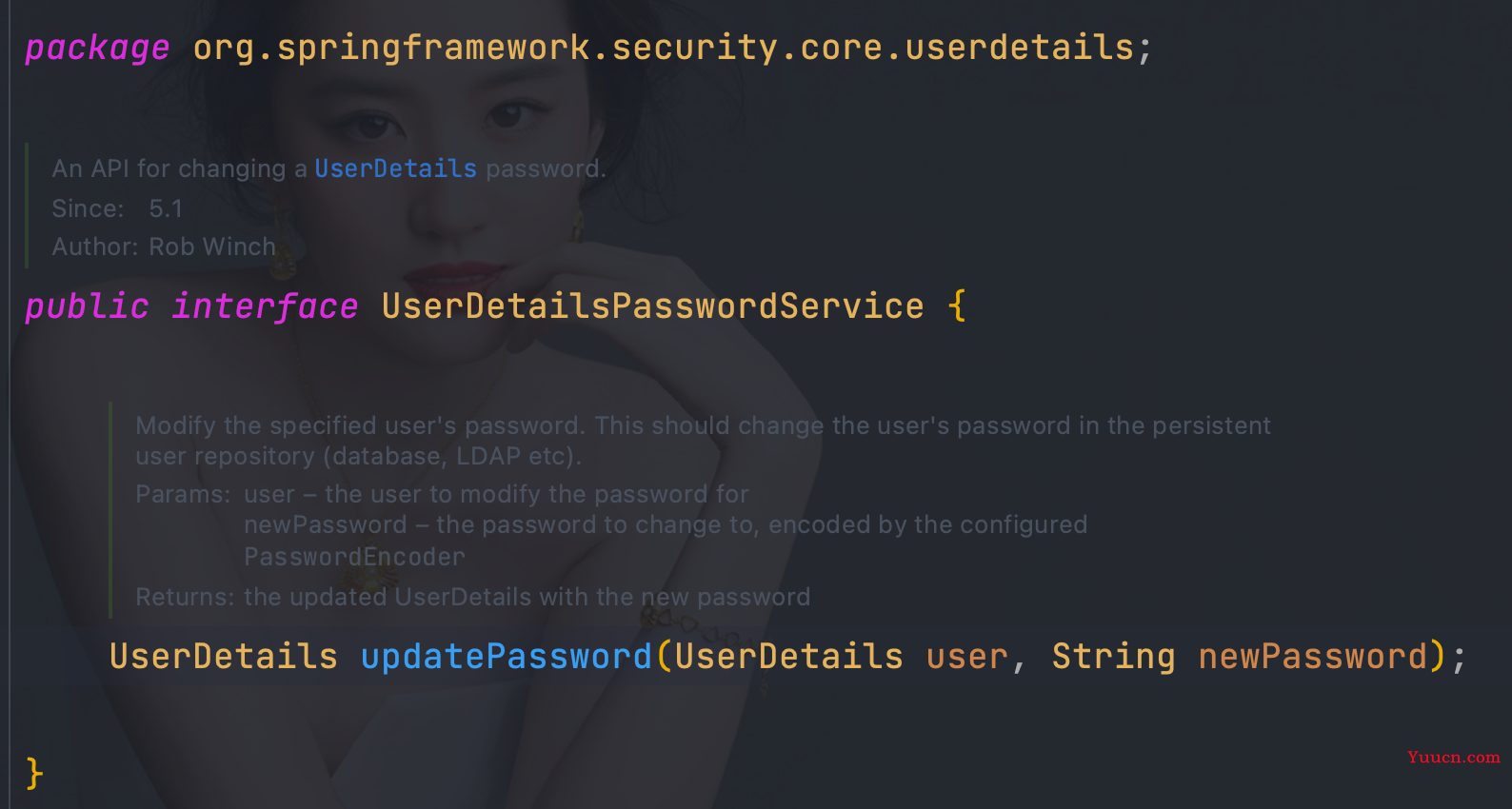
Task: Click the newPassword parameter name
Action: (1313, 657)
